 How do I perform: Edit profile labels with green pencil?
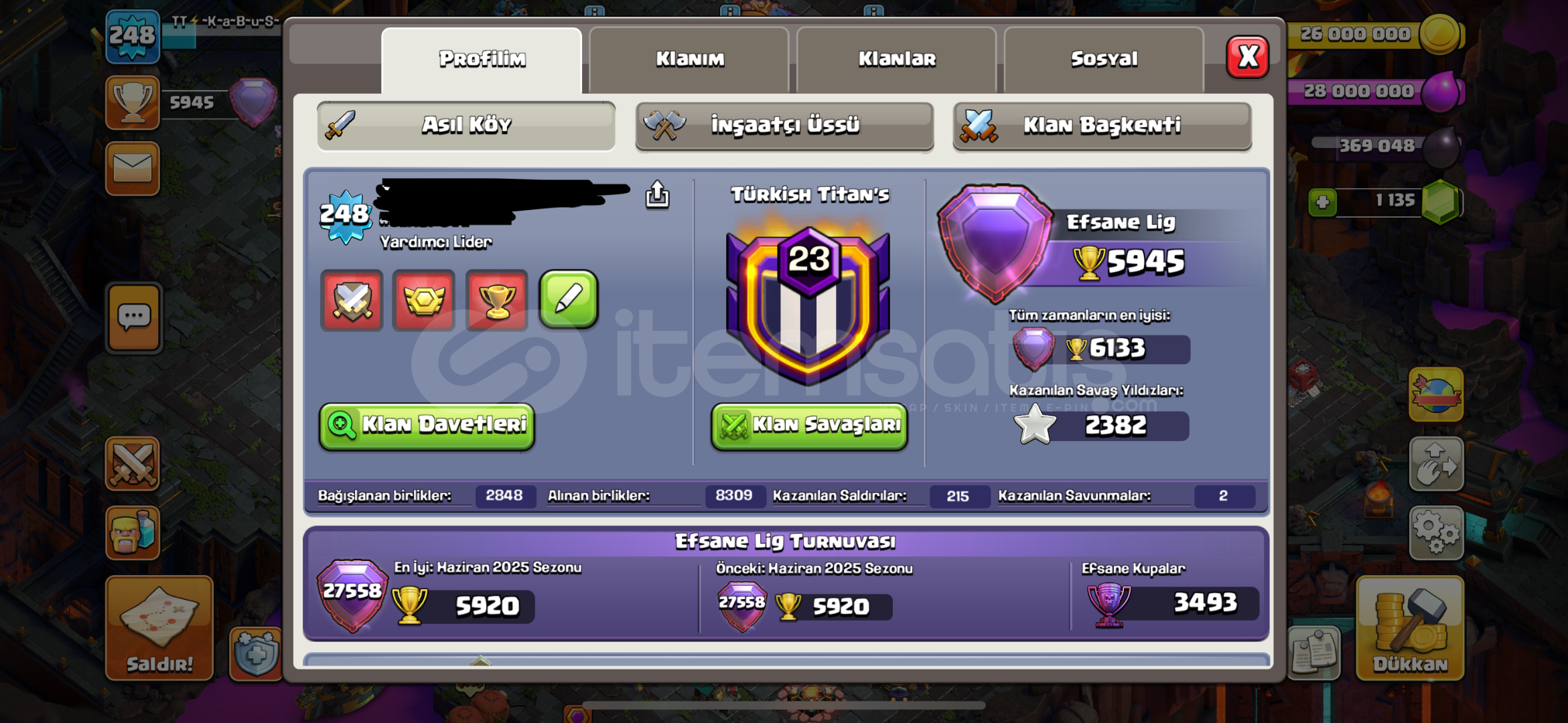[x=569, y=299]
